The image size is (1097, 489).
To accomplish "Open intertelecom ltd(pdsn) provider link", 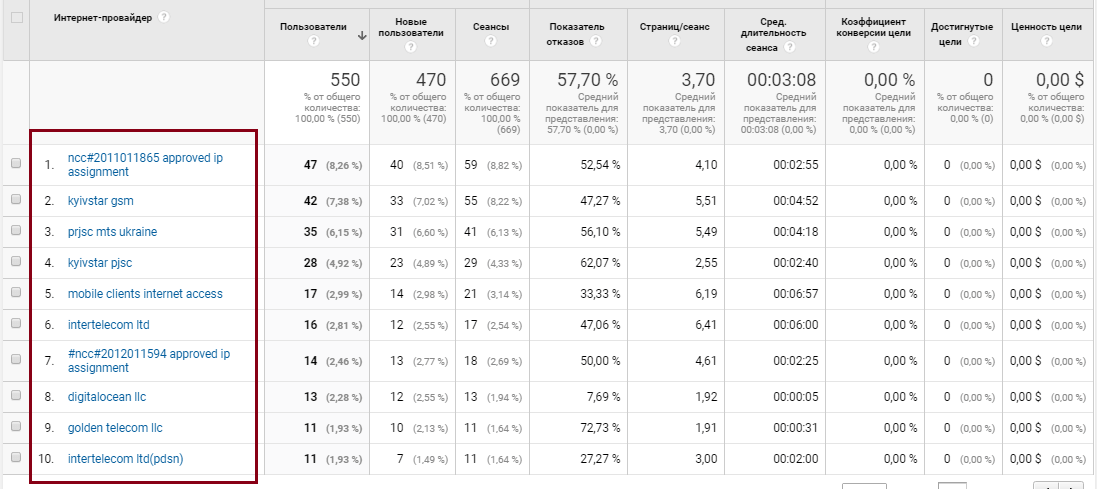I will pos(125,459).
